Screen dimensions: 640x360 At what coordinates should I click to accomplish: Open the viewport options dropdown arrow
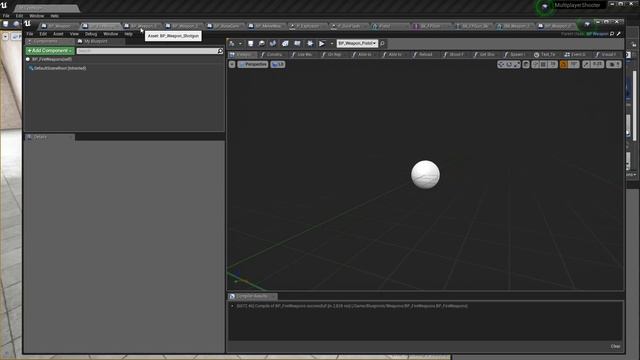coord(232,64)
